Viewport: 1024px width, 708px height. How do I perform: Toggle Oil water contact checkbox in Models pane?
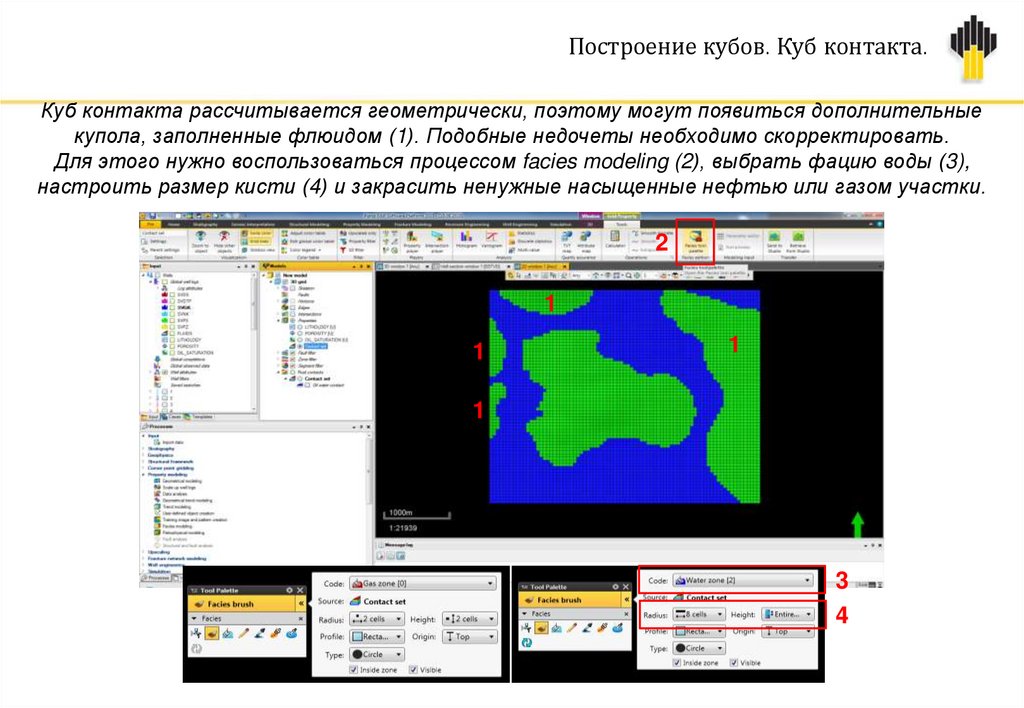[307, 385]
